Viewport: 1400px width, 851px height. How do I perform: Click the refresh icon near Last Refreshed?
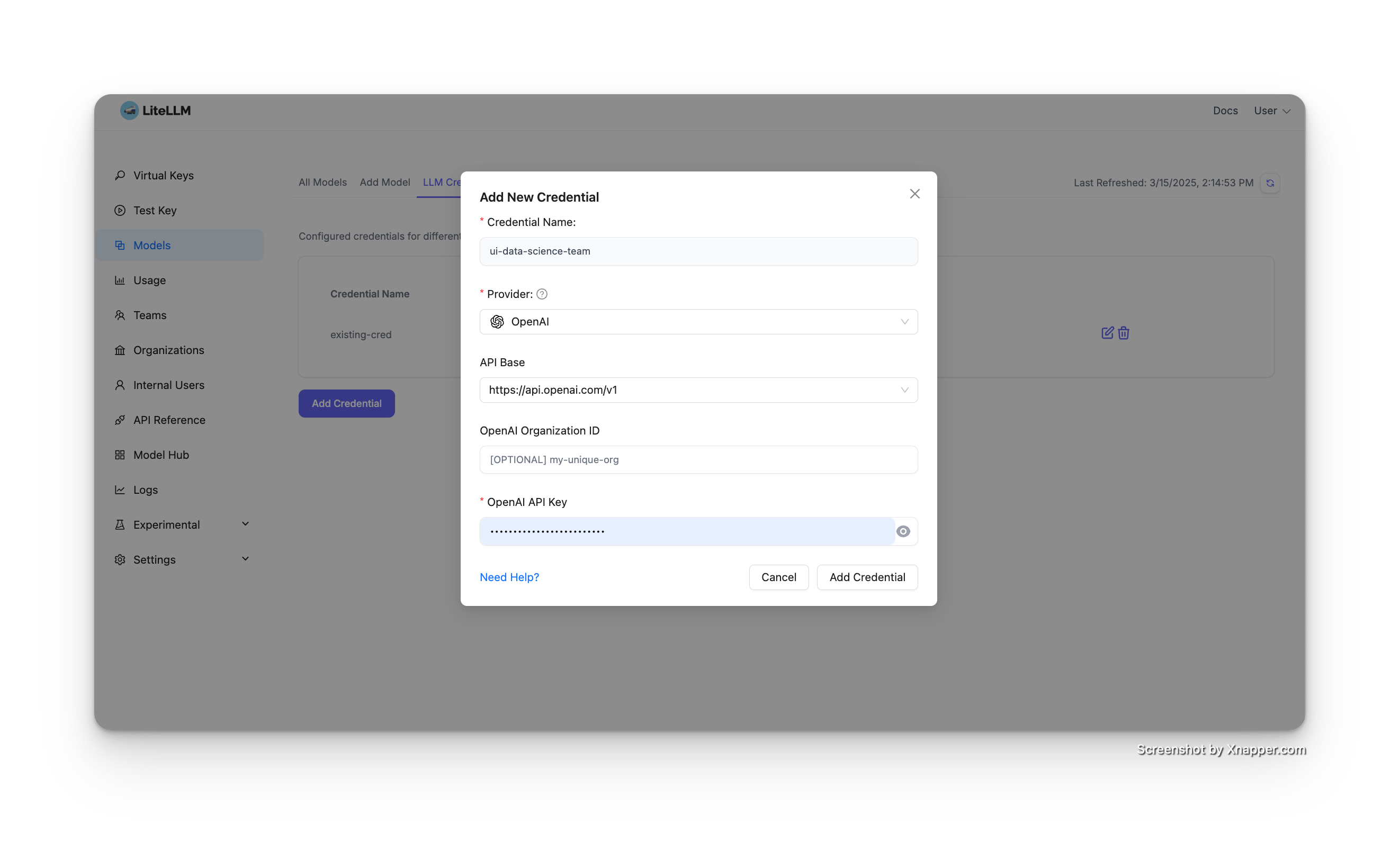[1270, 183]
